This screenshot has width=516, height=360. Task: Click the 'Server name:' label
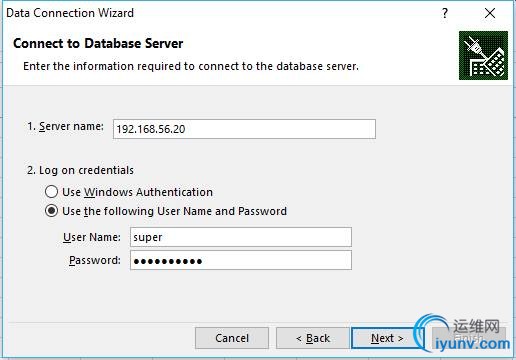(65, 126)
